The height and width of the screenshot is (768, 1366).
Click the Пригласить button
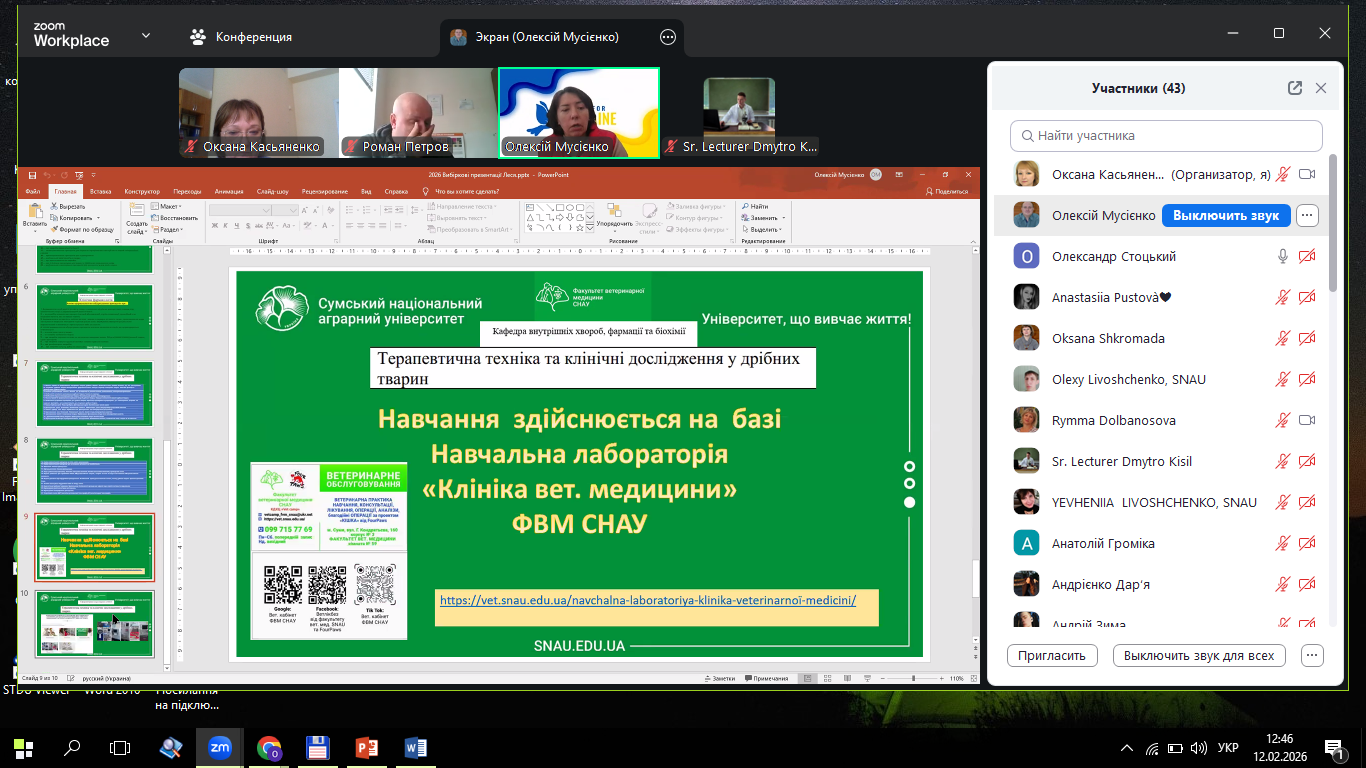(x=1052, y=656)
